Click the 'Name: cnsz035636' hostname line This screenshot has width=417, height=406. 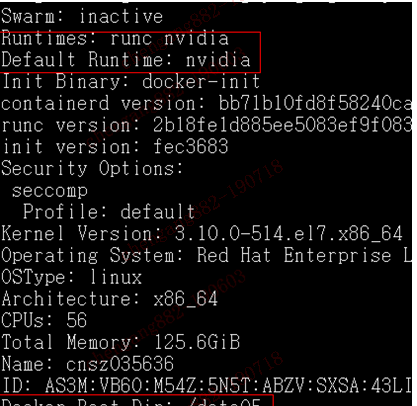(x=87, y=363)
